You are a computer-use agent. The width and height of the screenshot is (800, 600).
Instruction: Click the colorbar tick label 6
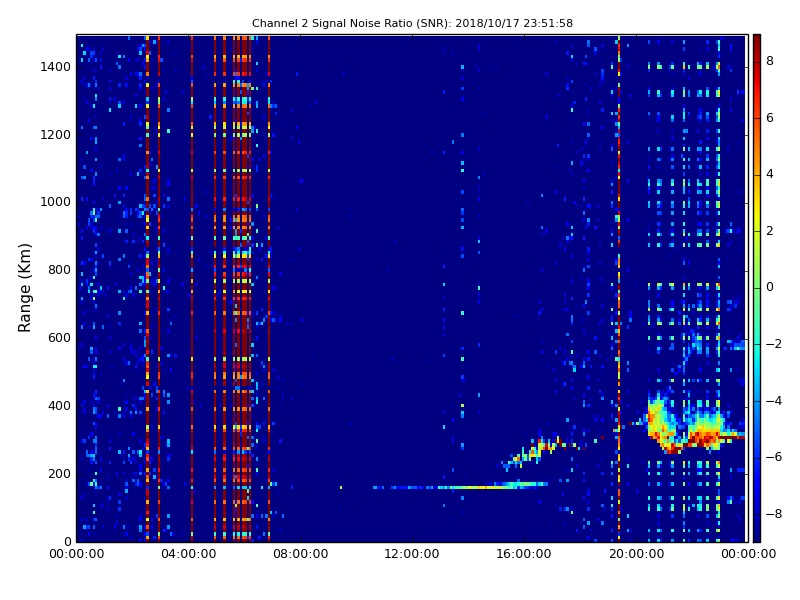(770, 118)
